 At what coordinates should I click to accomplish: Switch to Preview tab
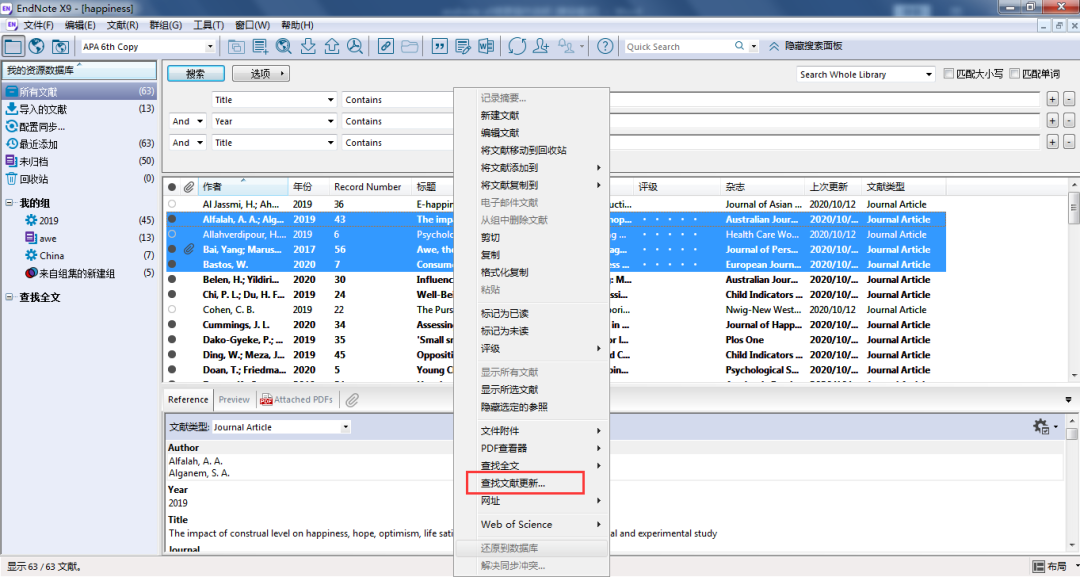pos(234,399)
